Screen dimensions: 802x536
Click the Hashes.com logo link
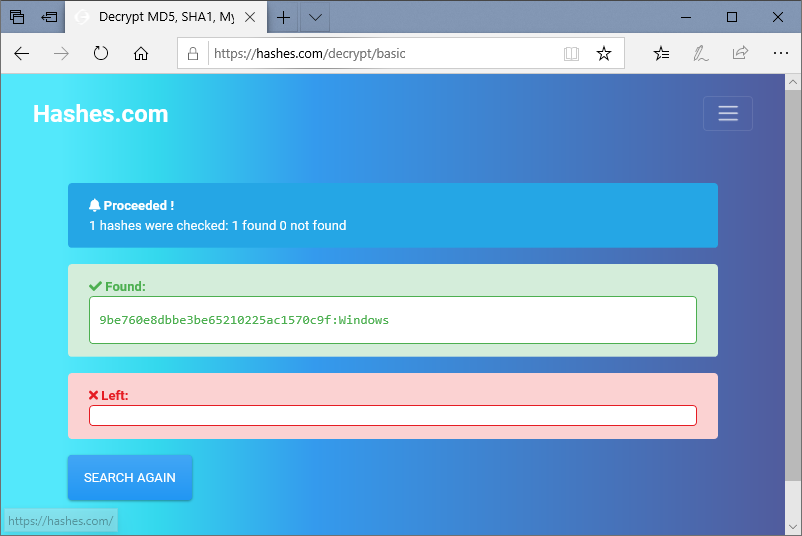pyautogui.click(x=101, y=114)
